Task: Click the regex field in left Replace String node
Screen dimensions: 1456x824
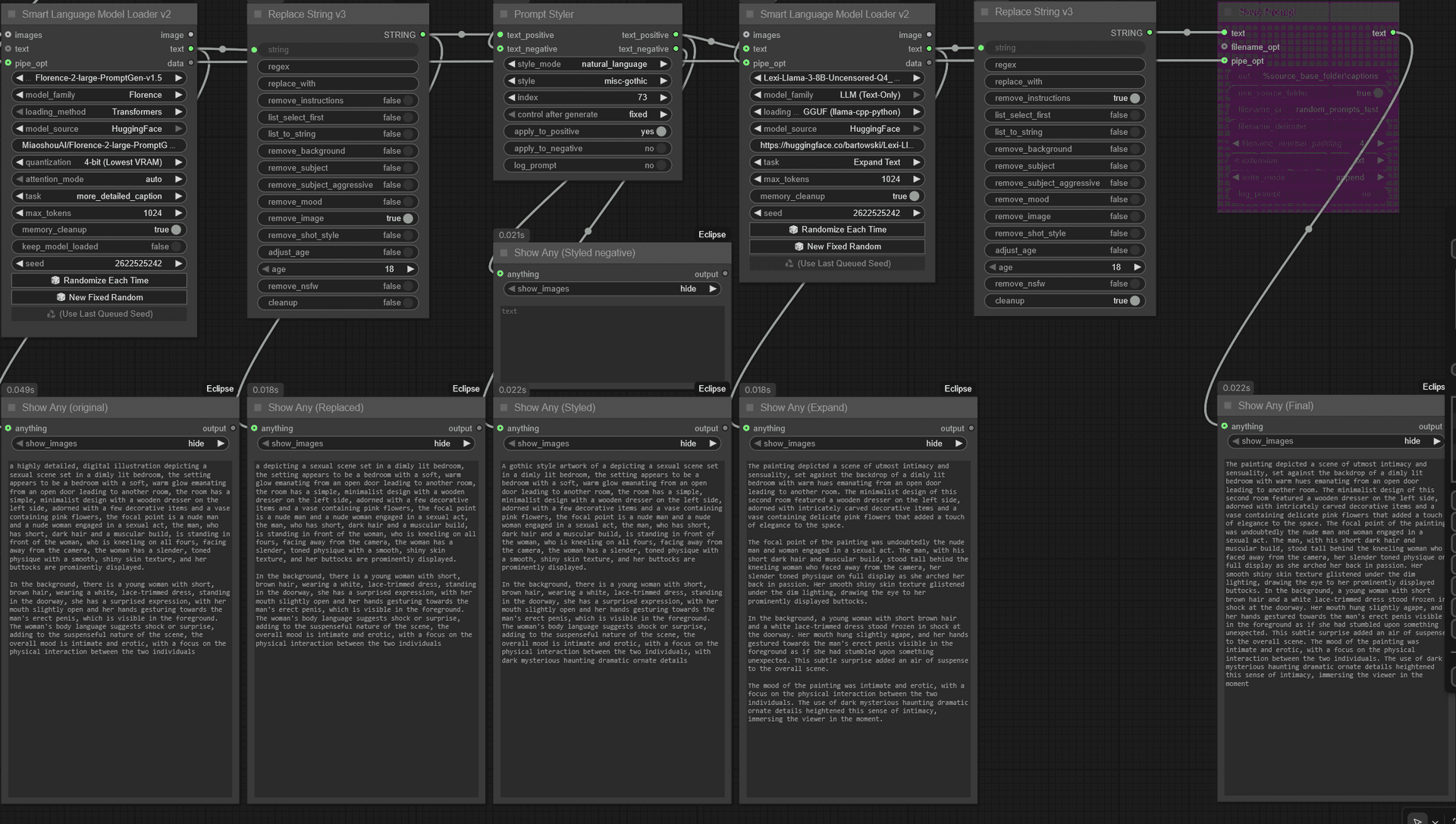Action: (338, 67)
